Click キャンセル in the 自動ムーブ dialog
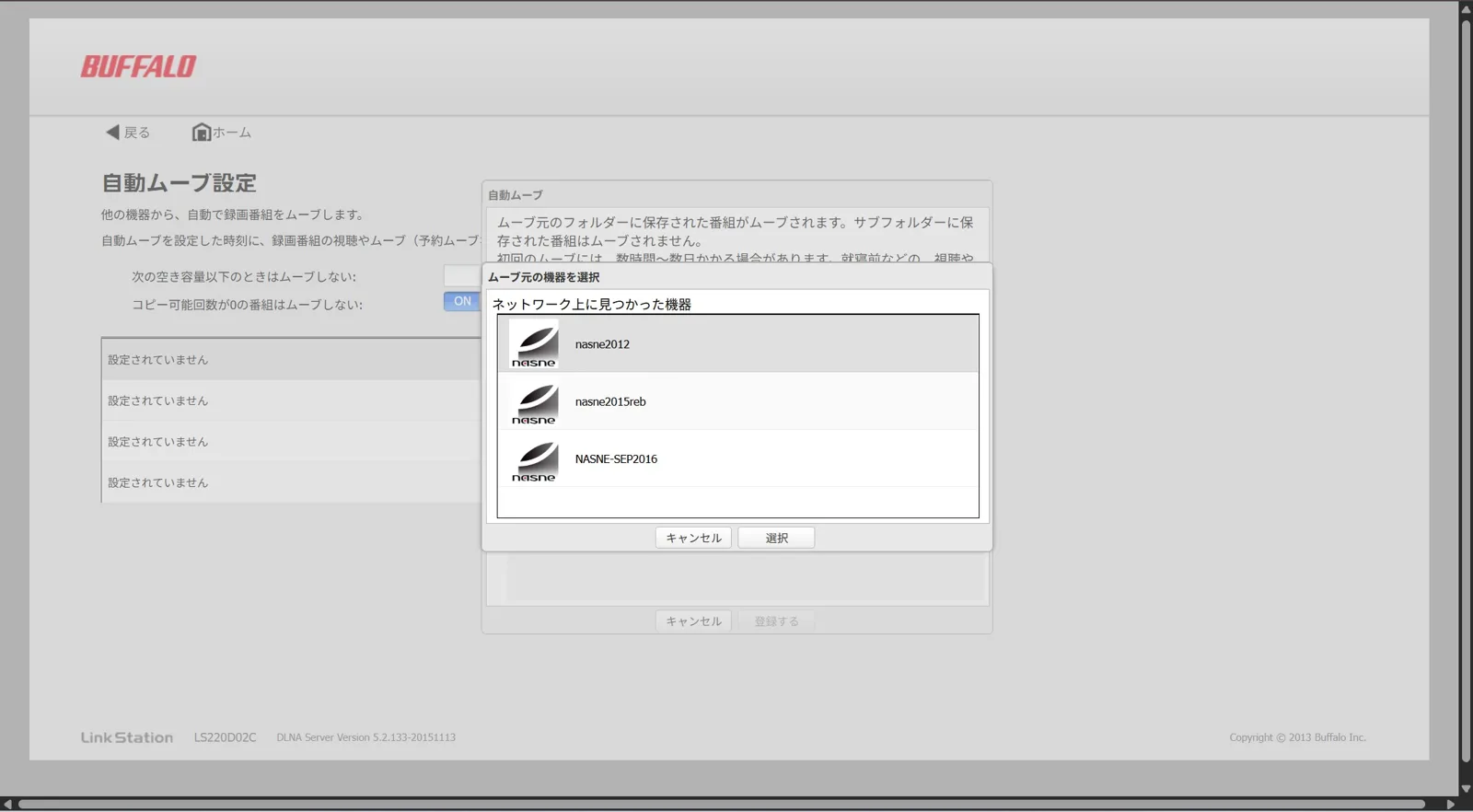1473x812 pixels. click(x=693, y=621)
